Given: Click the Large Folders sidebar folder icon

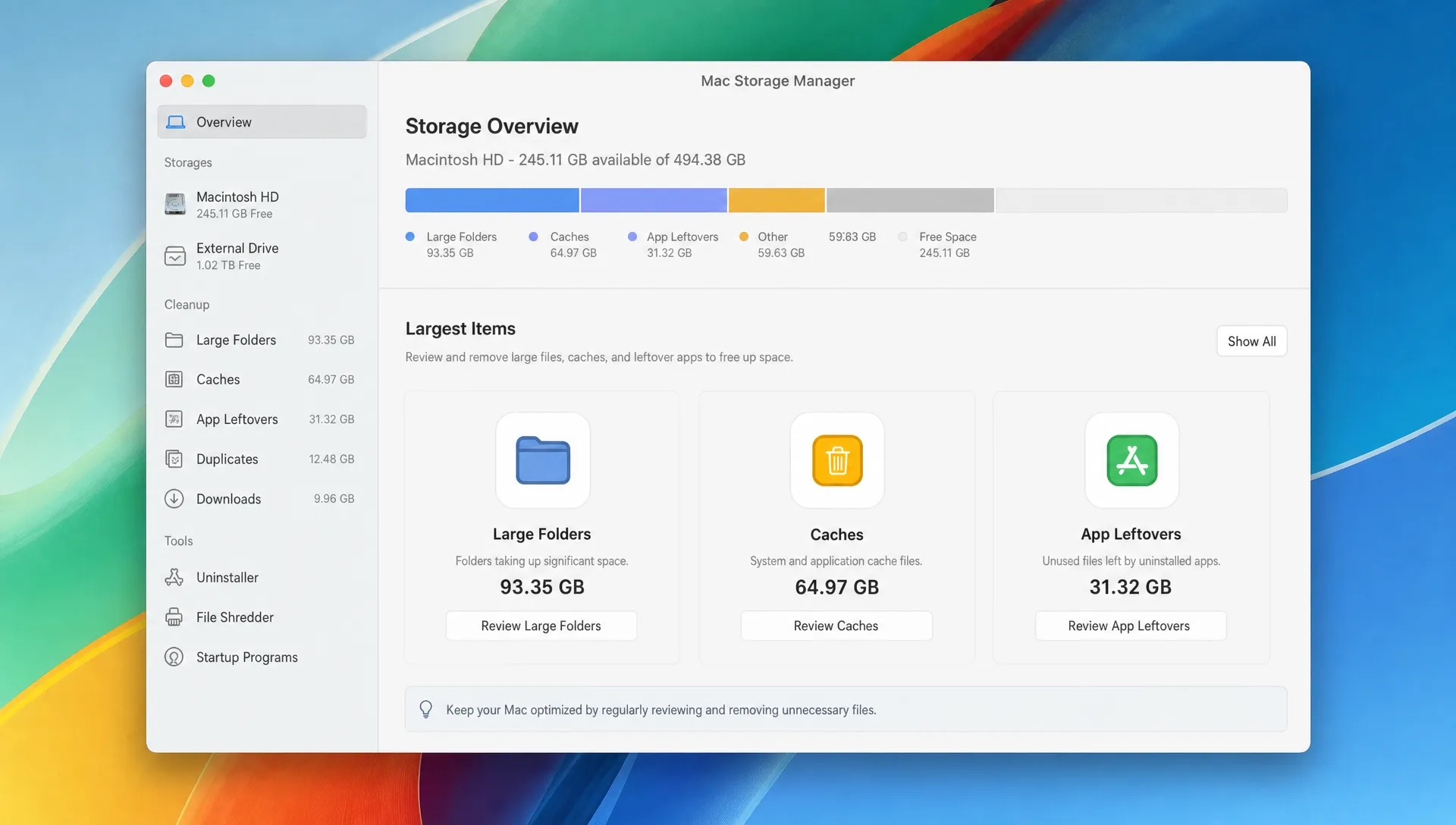Looking at the screenshot, I should [x=174, y=340].
